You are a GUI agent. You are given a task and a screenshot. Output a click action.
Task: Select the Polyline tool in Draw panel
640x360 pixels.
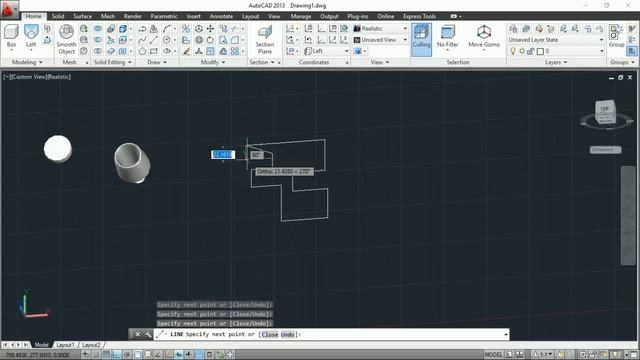click(142, 29)
